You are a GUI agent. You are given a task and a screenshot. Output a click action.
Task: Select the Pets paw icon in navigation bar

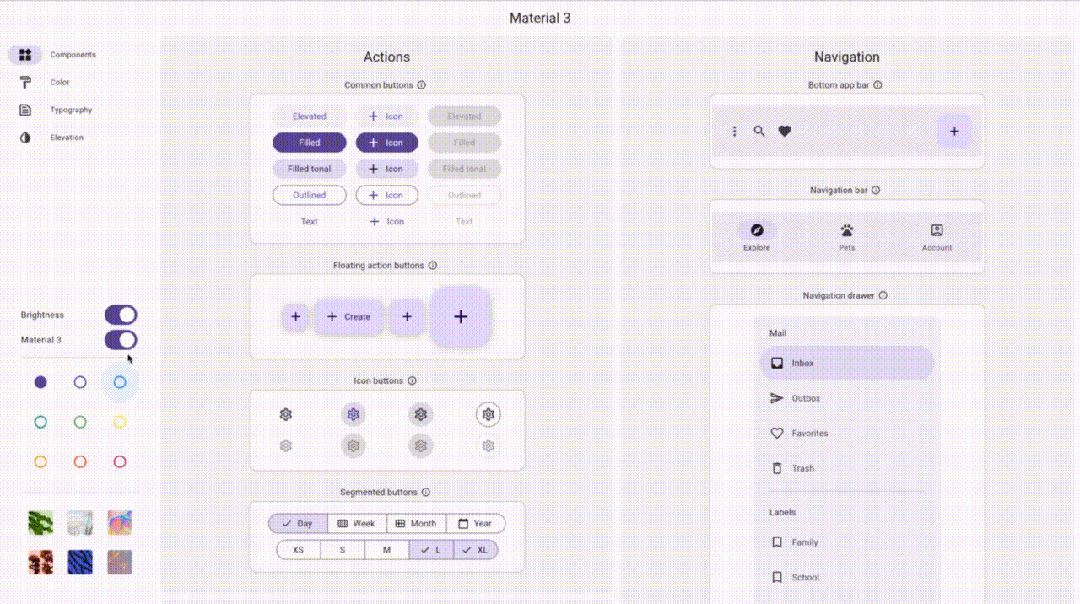tap(847, 230)
